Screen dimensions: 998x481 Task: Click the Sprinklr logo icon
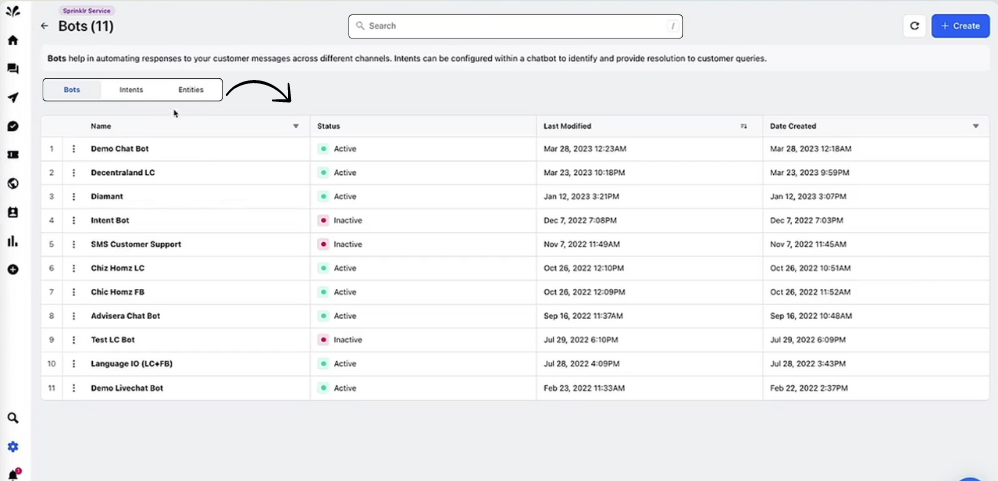13,11
